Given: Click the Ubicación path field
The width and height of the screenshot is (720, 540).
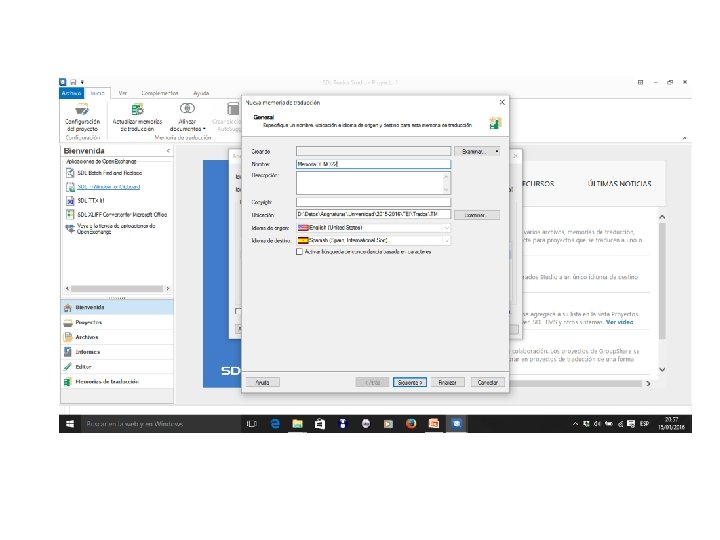Looking at the screenshot, I should (373, 214).
